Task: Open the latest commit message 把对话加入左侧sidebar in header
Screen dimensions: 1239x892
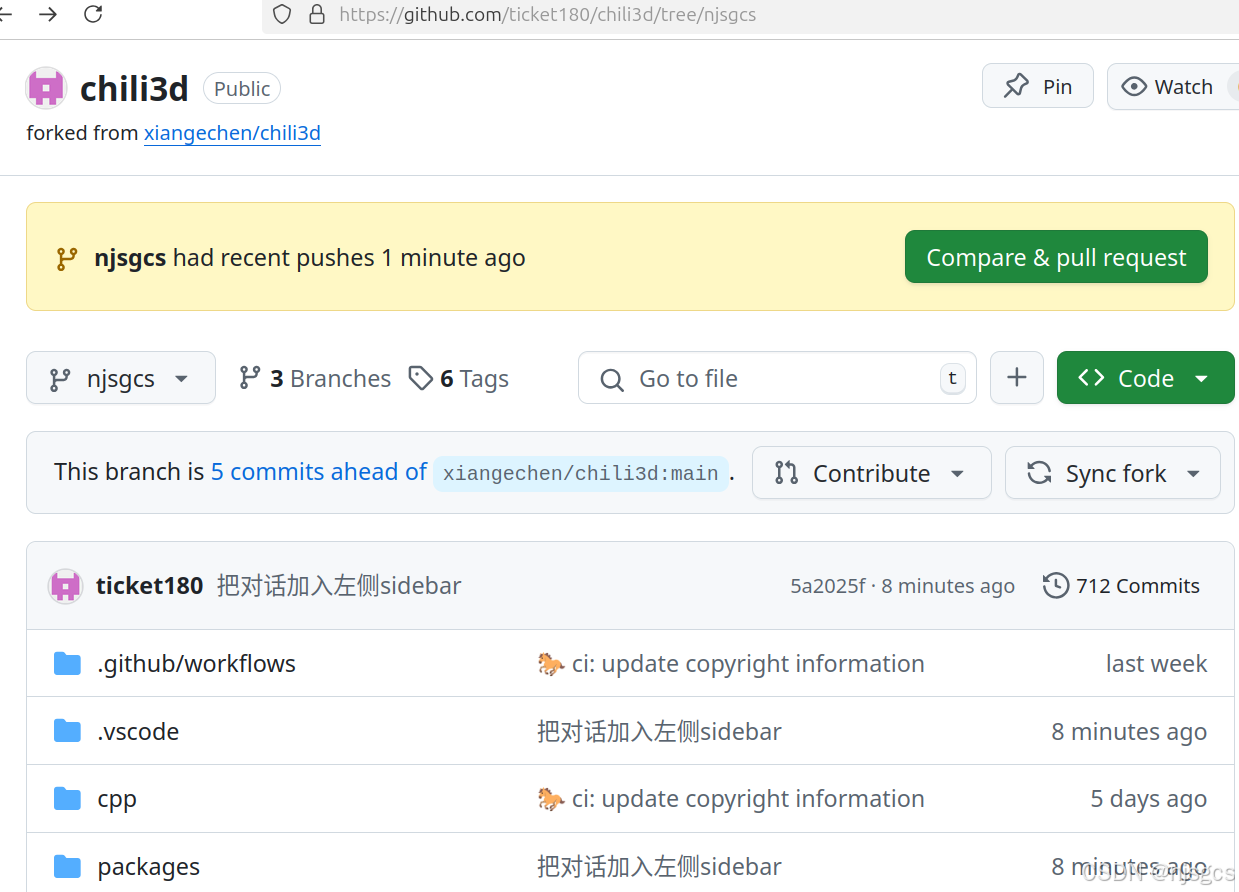Action: click(339, 585)
